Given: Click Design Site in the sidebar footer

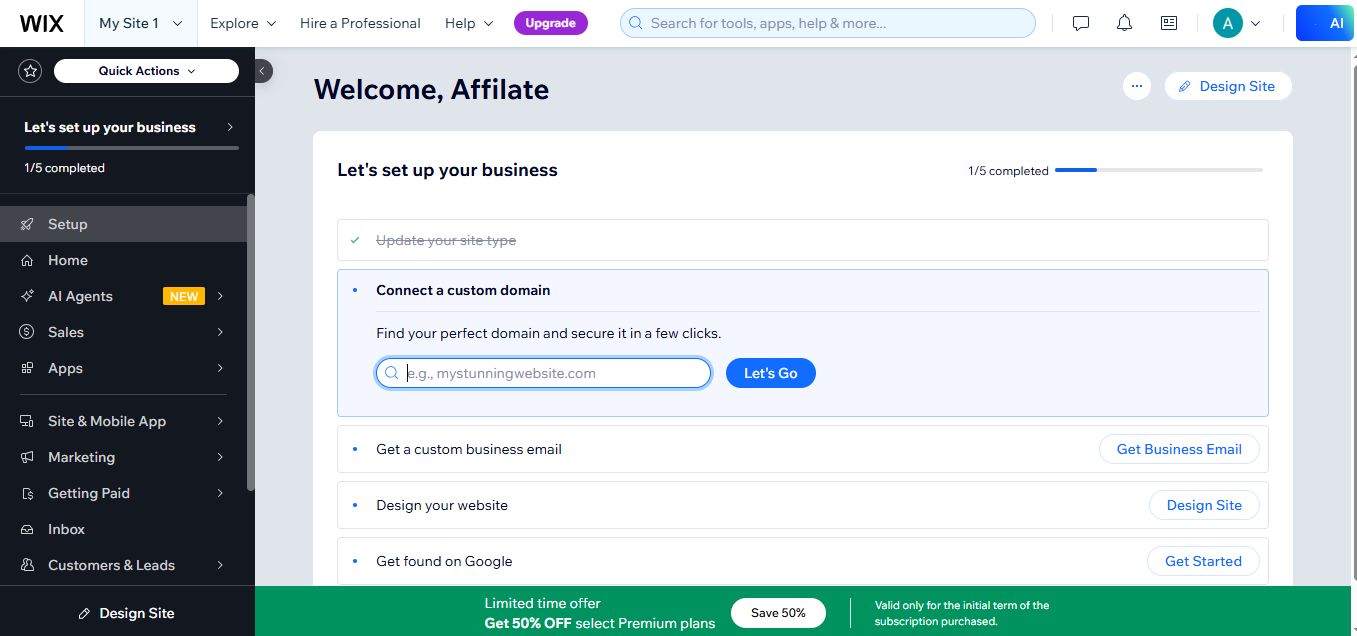Looking at the screenshot, I should (x=127, y=613).
